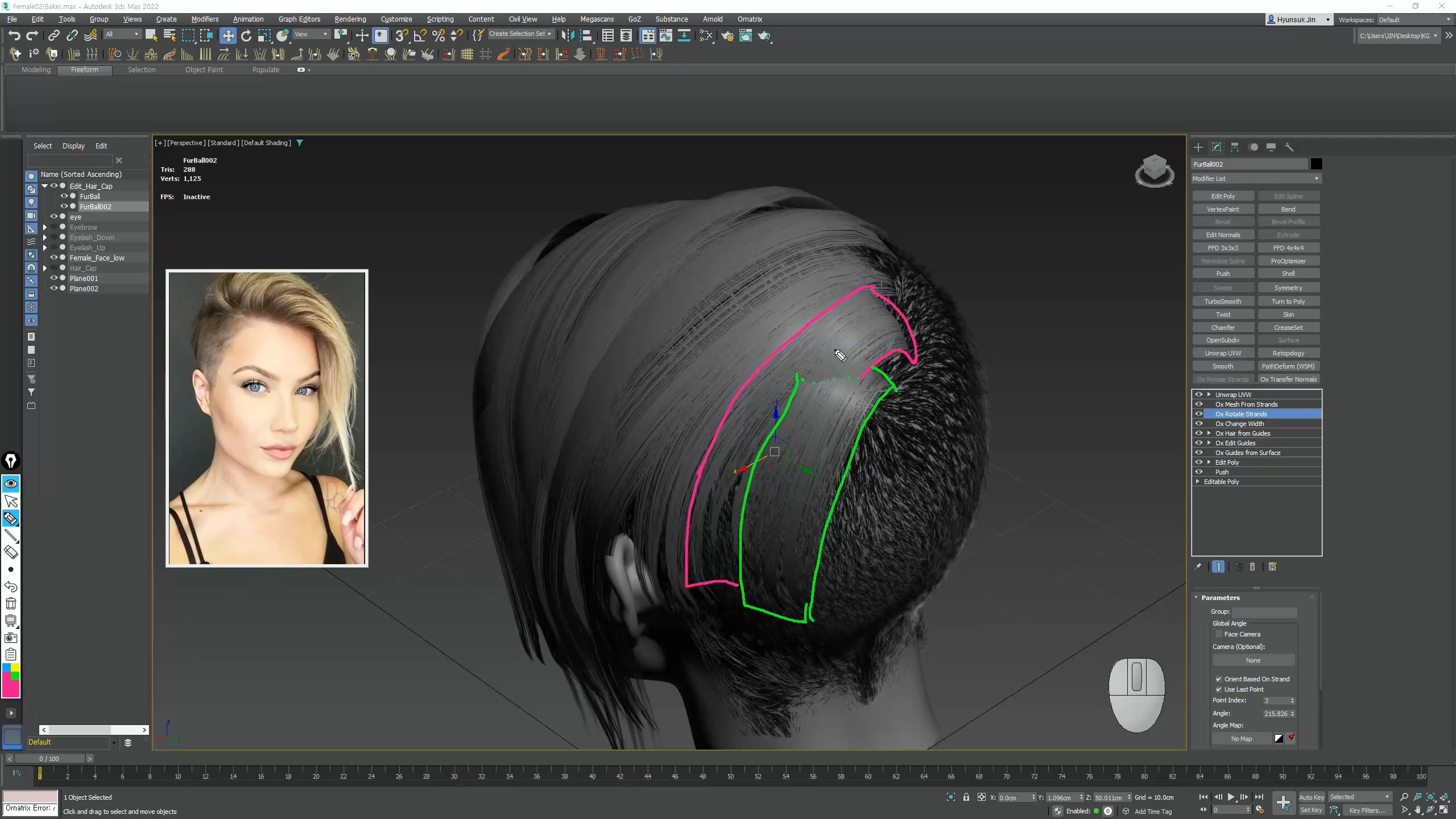Open the Ornatrix menu
This screenshot has width=1456, height=819.
(x=749, y=19)
